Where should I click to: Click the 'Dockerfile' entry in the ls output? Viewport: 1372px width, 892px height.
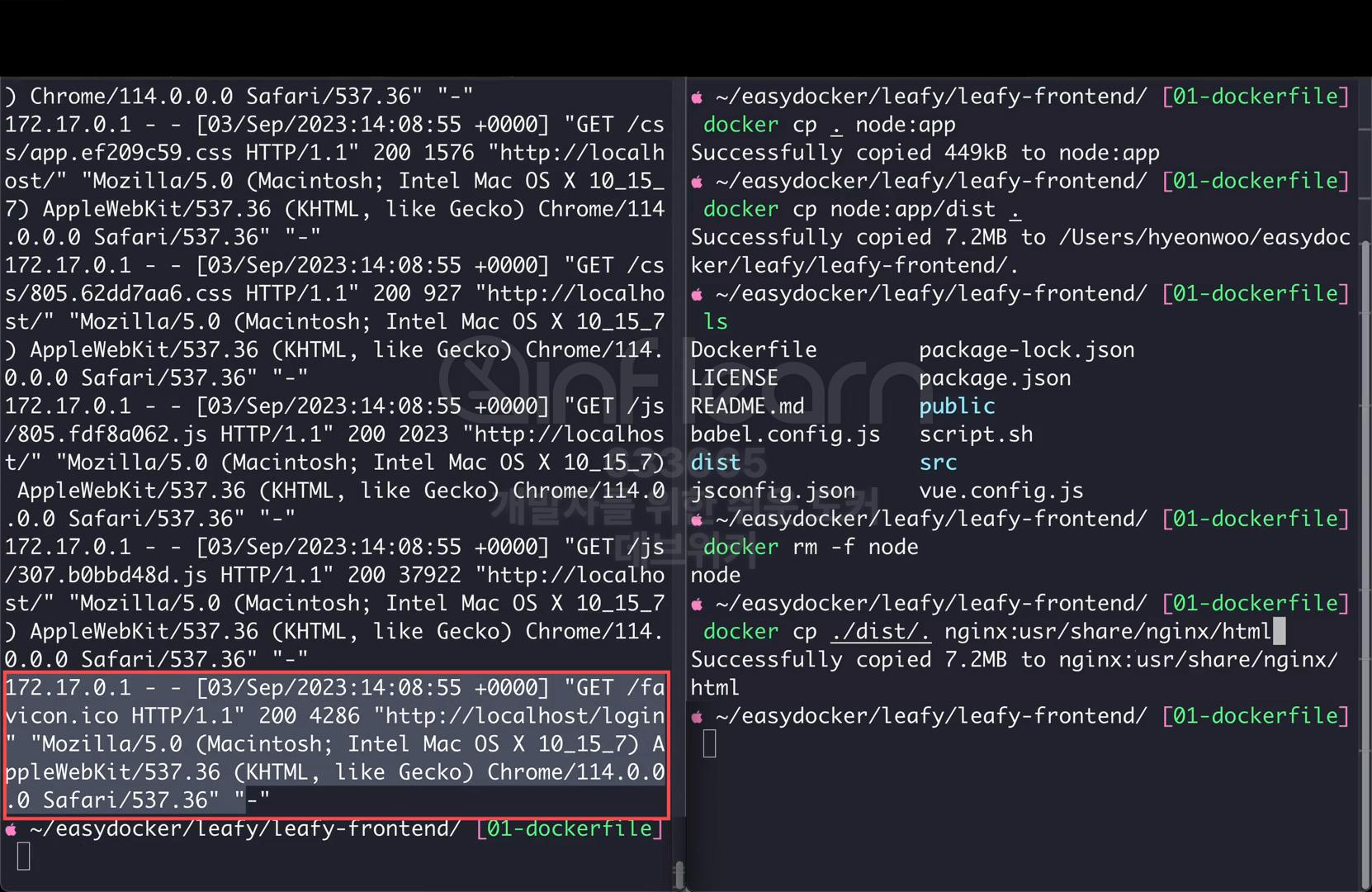[754, 350]
